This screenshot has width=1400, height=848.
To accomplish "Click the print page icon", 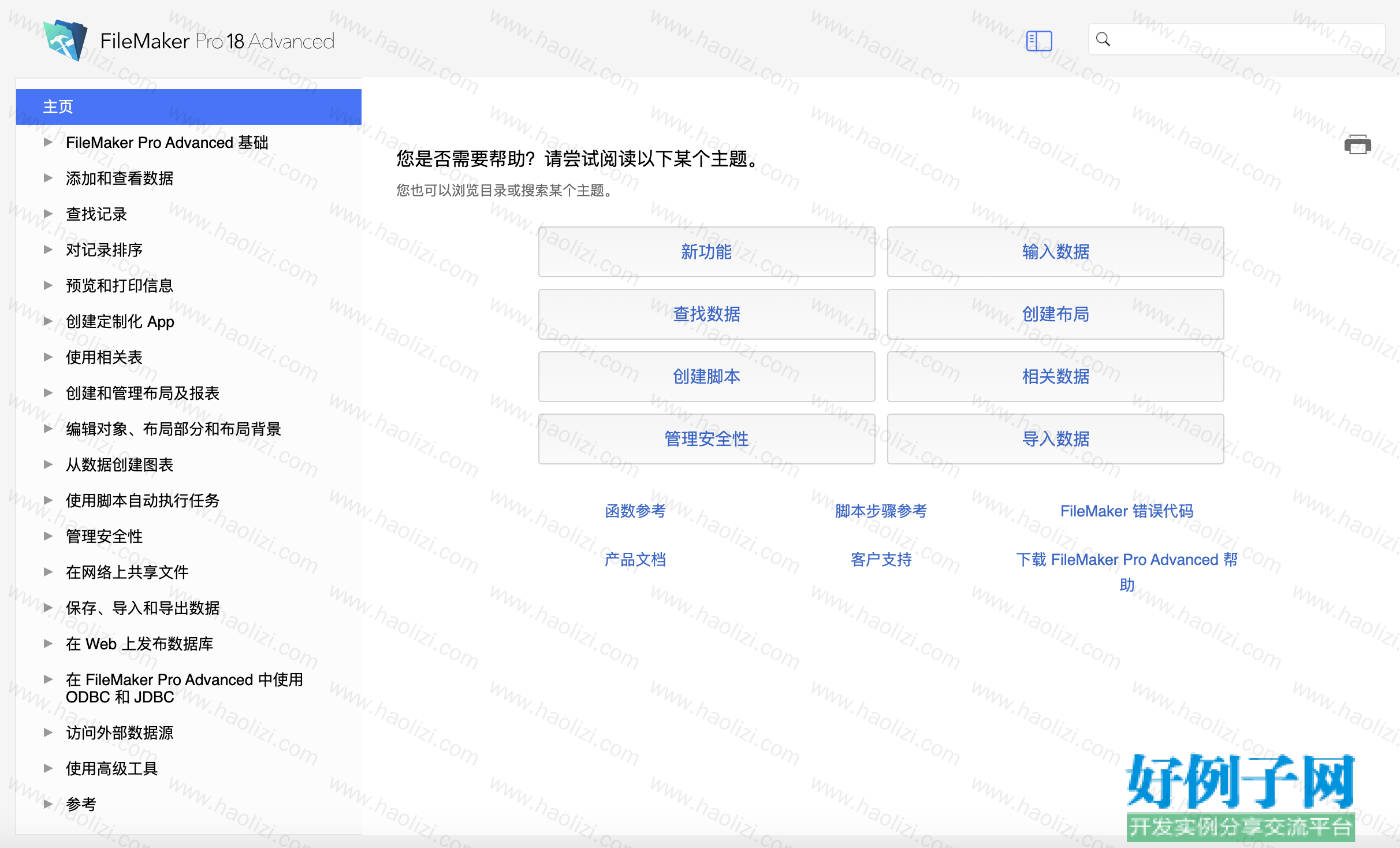I will 1357,144.
